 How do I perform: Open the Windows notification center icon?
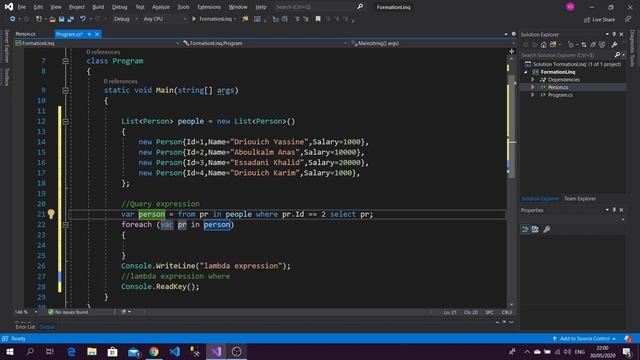coord(627,352)
